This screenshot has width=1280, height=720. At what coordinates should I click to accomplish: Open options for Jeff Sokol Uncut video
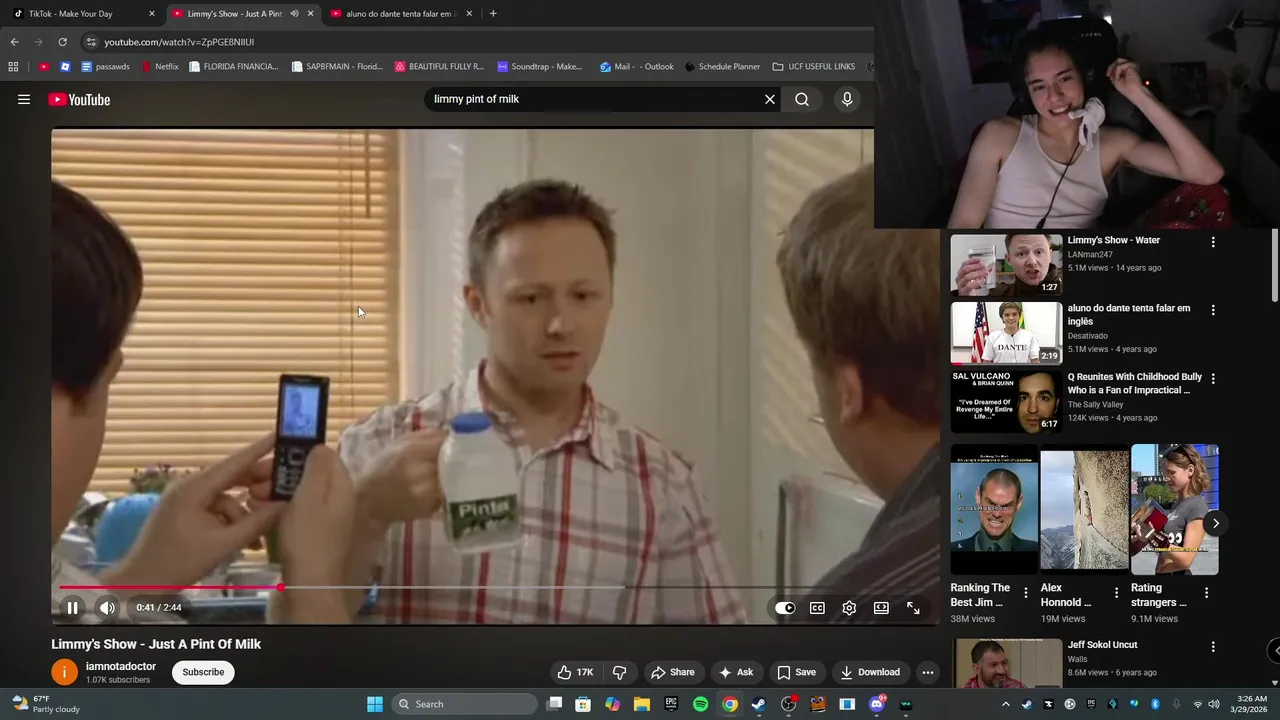tap(1213, 647)
